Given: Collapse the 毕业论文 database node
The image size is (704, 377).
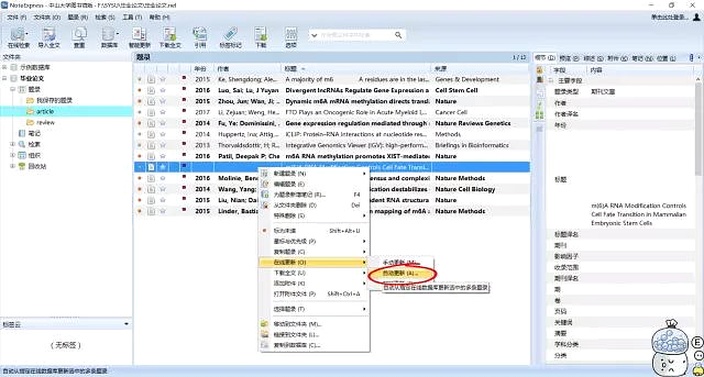Looking at the screenshot, I should point(5,79).
